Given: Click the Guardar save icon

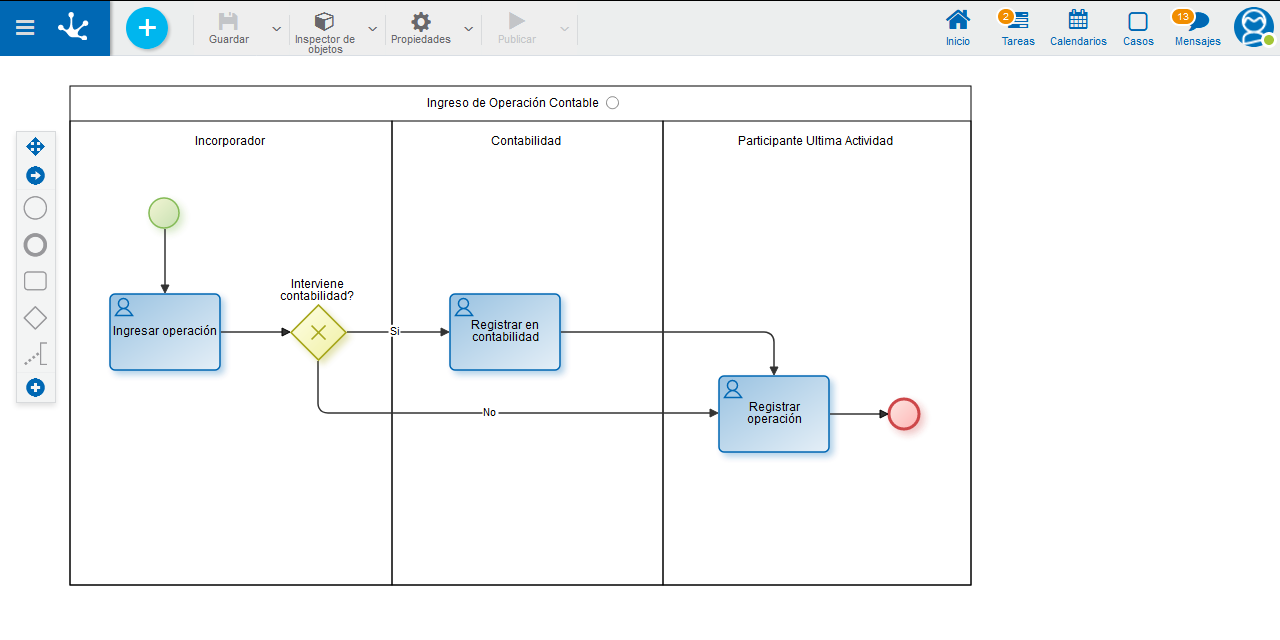Looking at the screenshot, I should pos(229,21).
